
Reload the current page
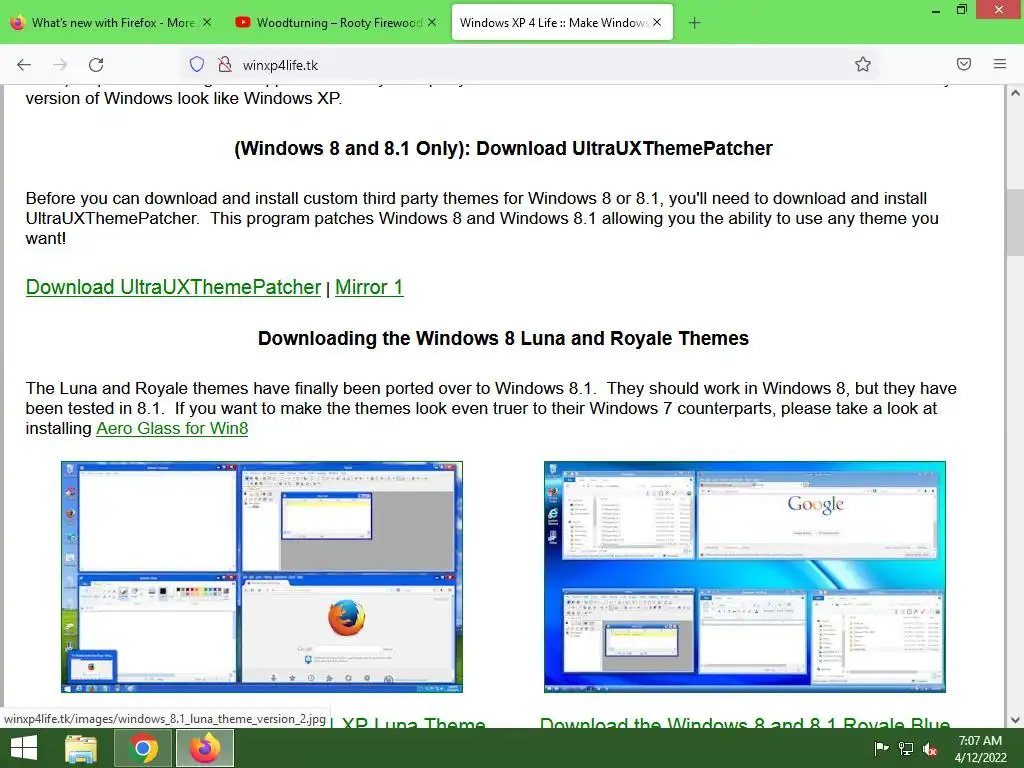tap(96, 65)
